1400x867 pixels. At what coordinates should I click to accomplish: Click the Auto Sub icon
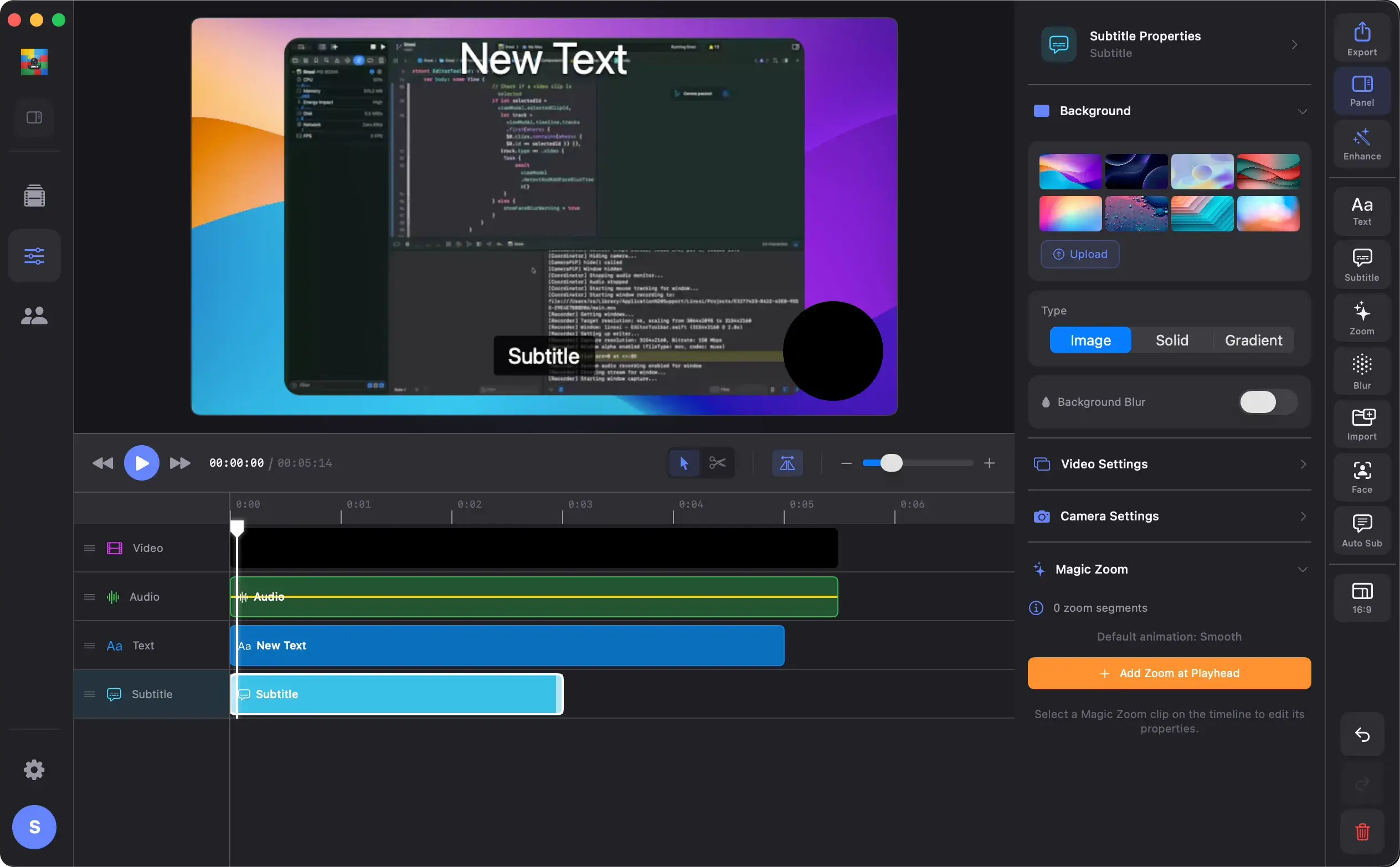pos(1362,530)
